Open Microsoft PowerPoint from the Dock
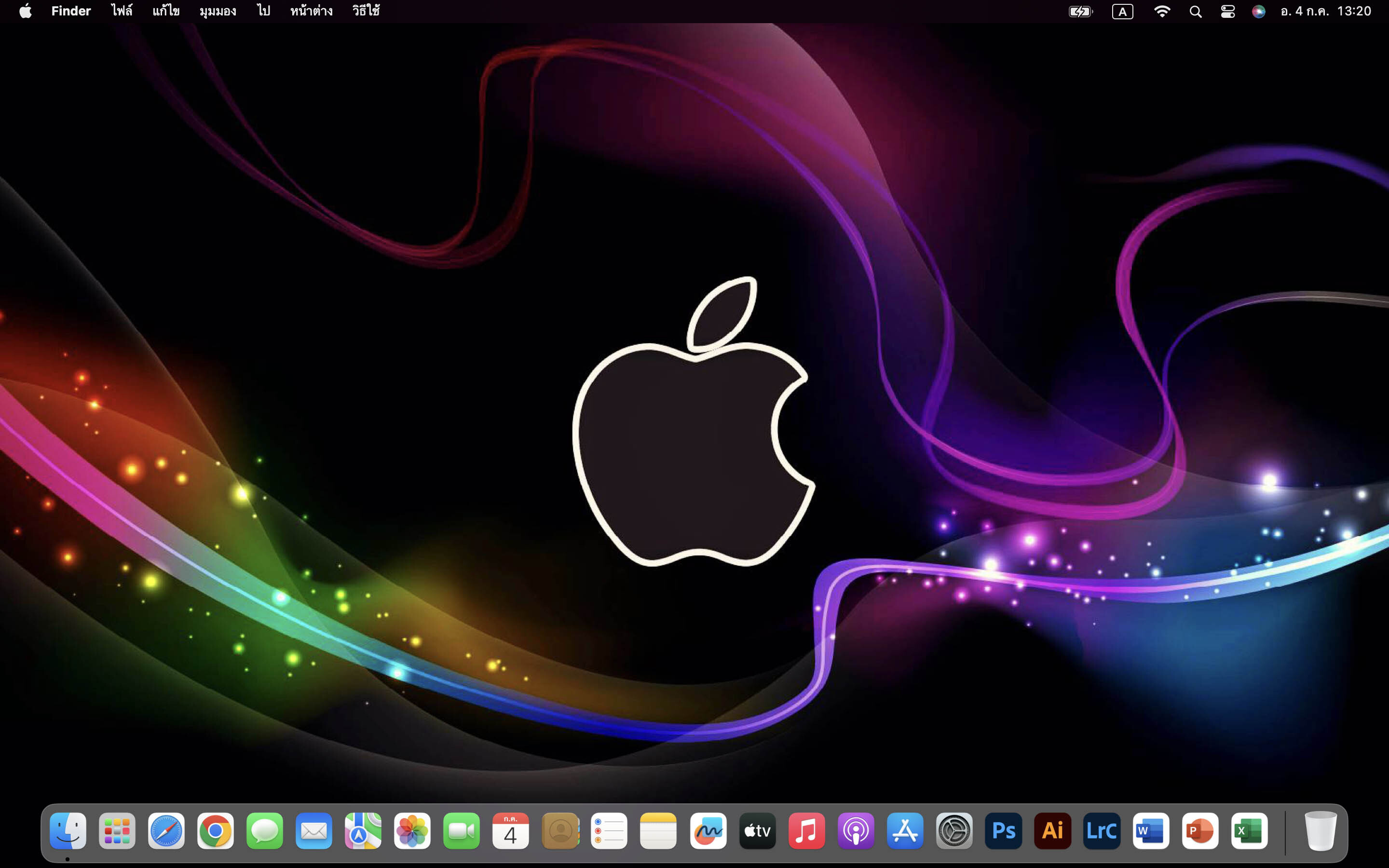This screenshot has height=868, width=1389. point(1200,831)
